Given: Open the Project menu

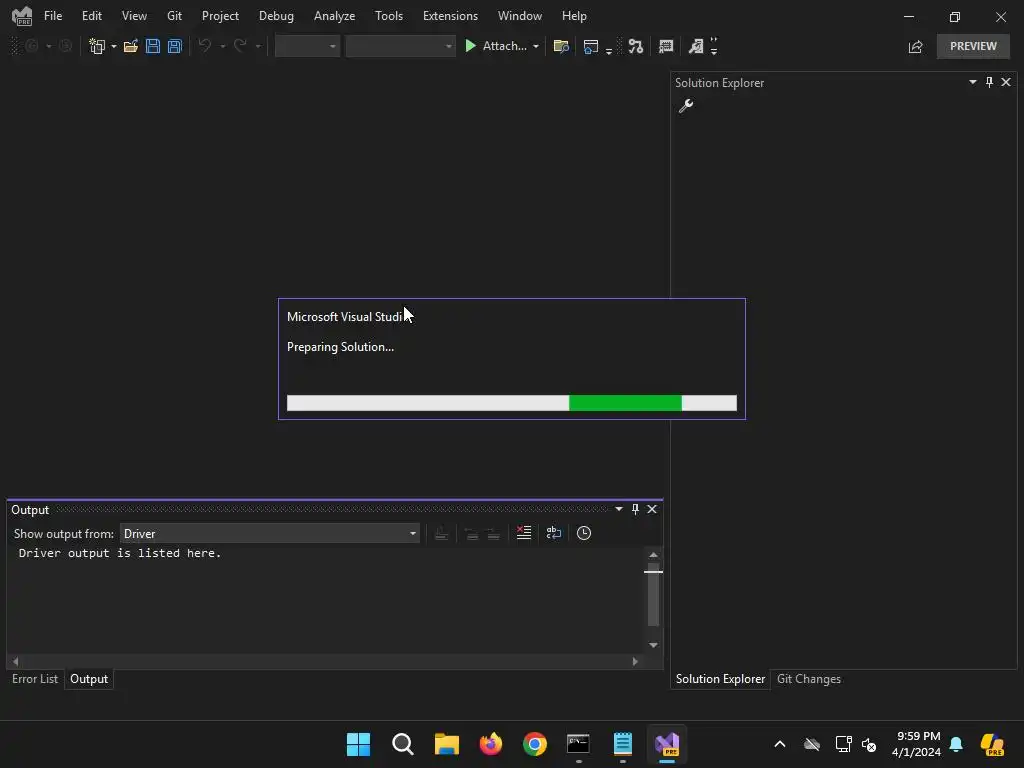Looking at the screenshot, I should [x=220, y=16].
